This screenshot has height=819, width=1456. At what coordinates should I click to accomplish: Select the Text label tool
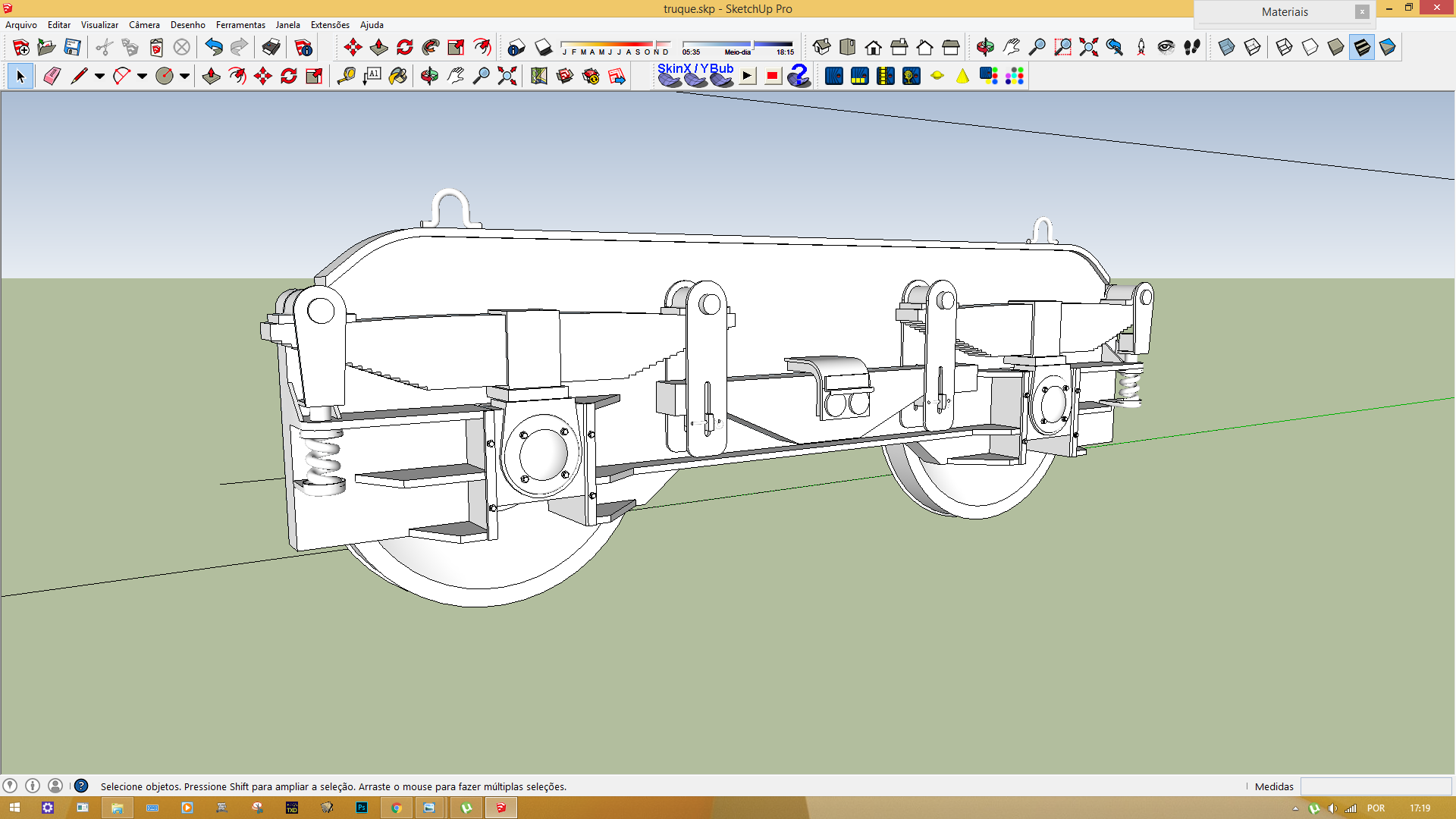(x=372, y=76)
